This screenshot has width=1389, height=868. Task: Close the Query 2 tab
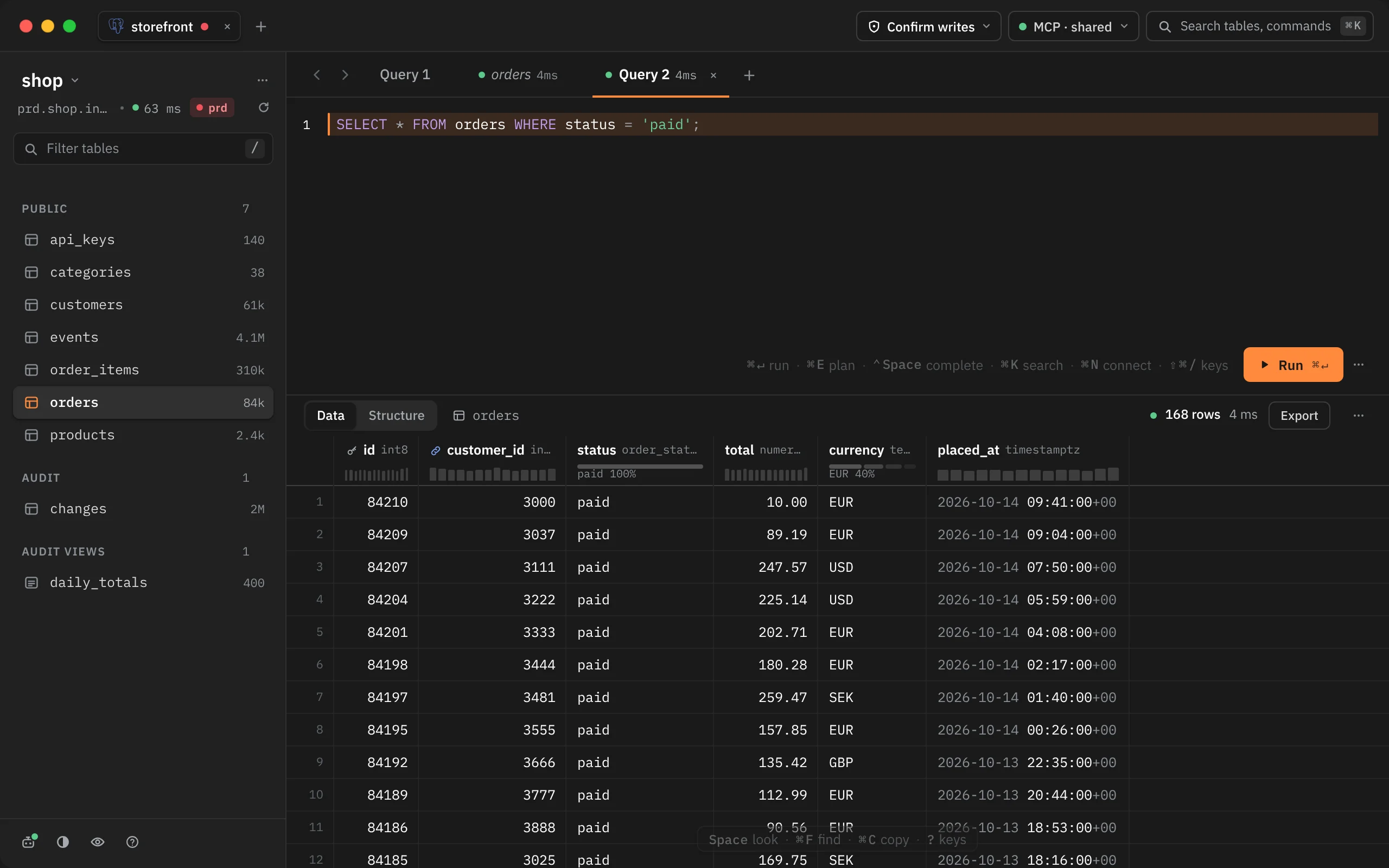click(713, 75)
